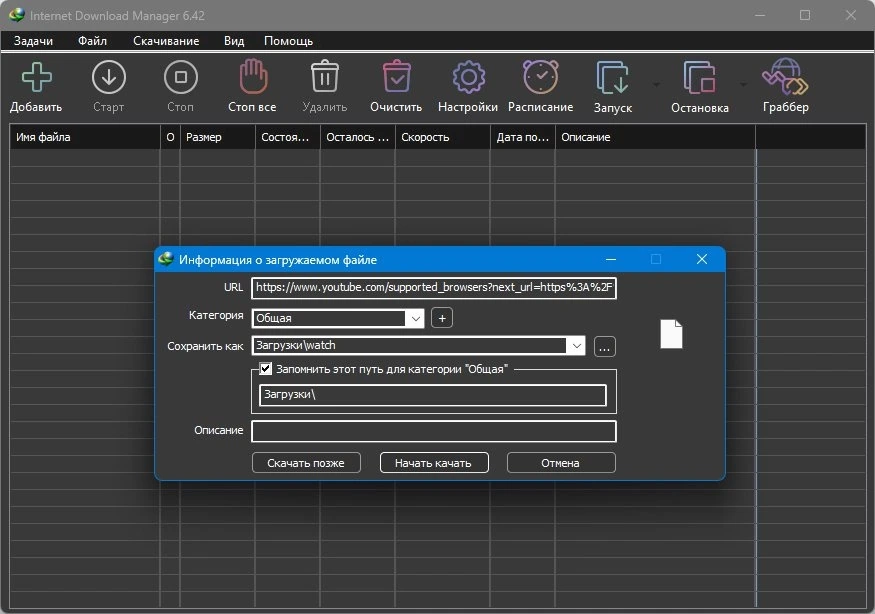Viewport: 875px width, 614px height.
Task: Open Настройки gear icon
Action: tap(468, 77)
